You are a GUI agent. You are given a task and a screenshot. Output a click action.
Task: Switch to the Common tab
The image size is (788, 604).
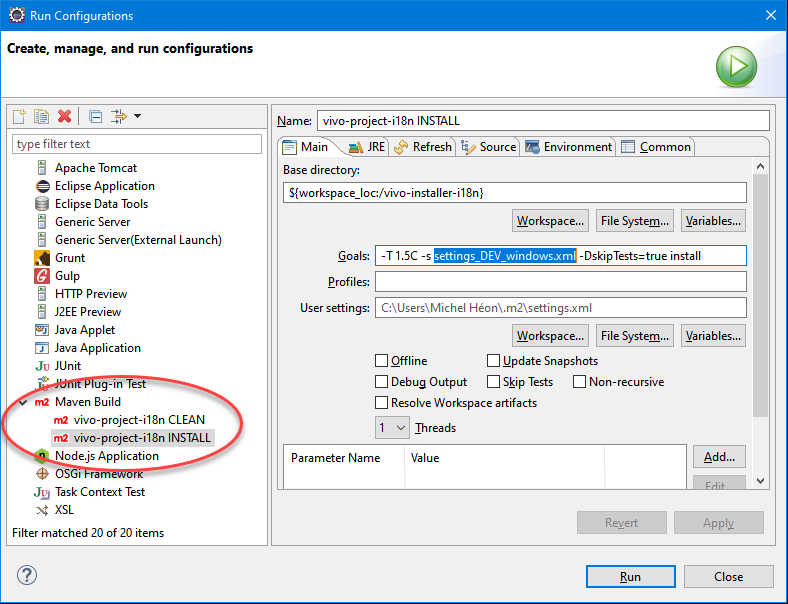[x=656, y=147]
